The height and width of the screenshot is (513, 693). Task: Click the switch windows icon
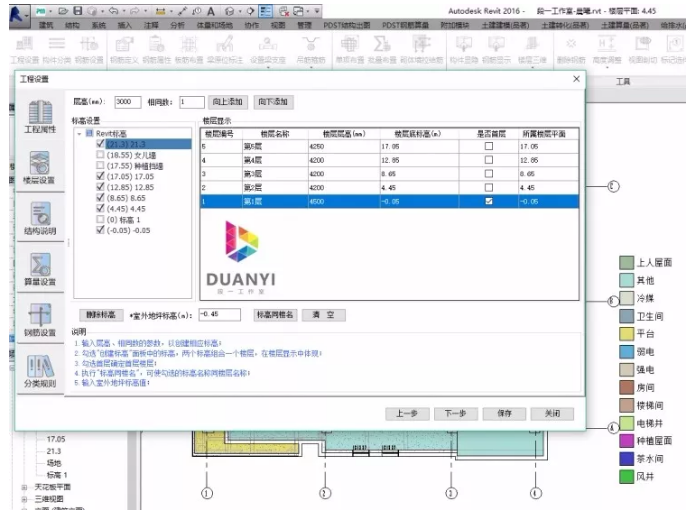299,11
